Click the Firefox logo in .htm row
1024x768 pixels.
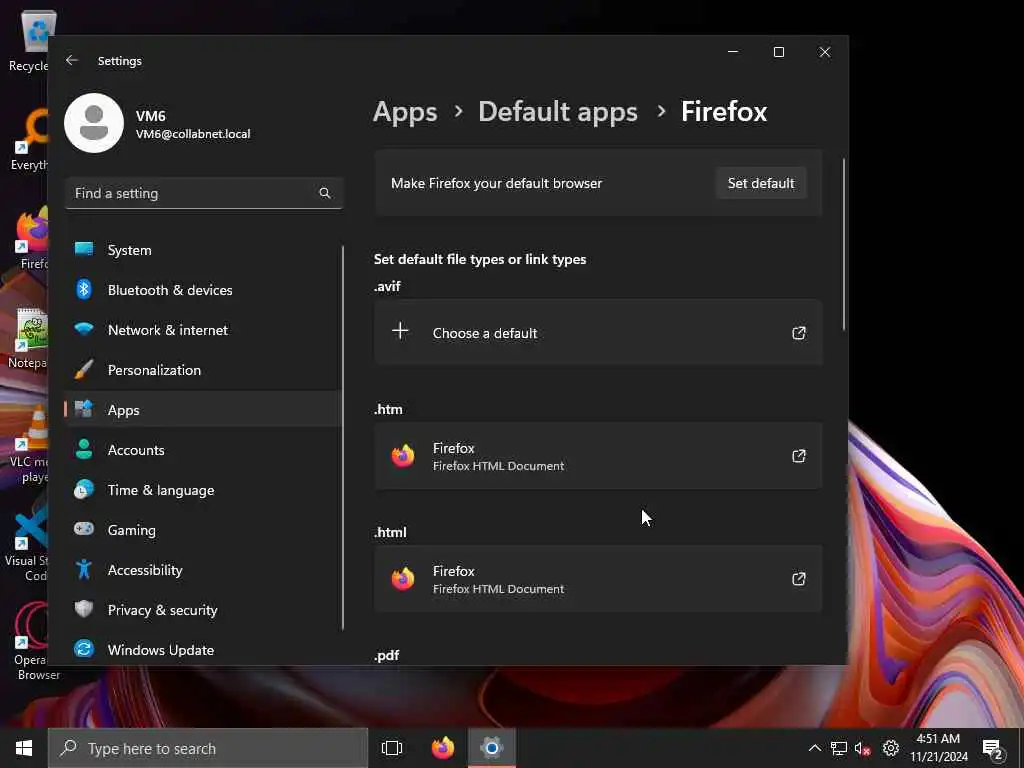[403, 455]
